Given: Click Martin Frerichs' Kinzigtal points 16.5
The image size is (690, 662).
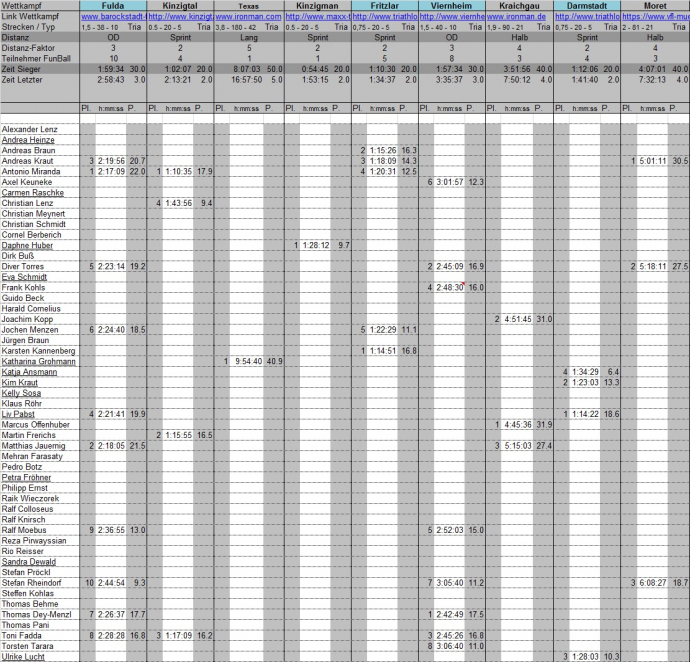Looking at the screenshot, I should tap(205, 435).
